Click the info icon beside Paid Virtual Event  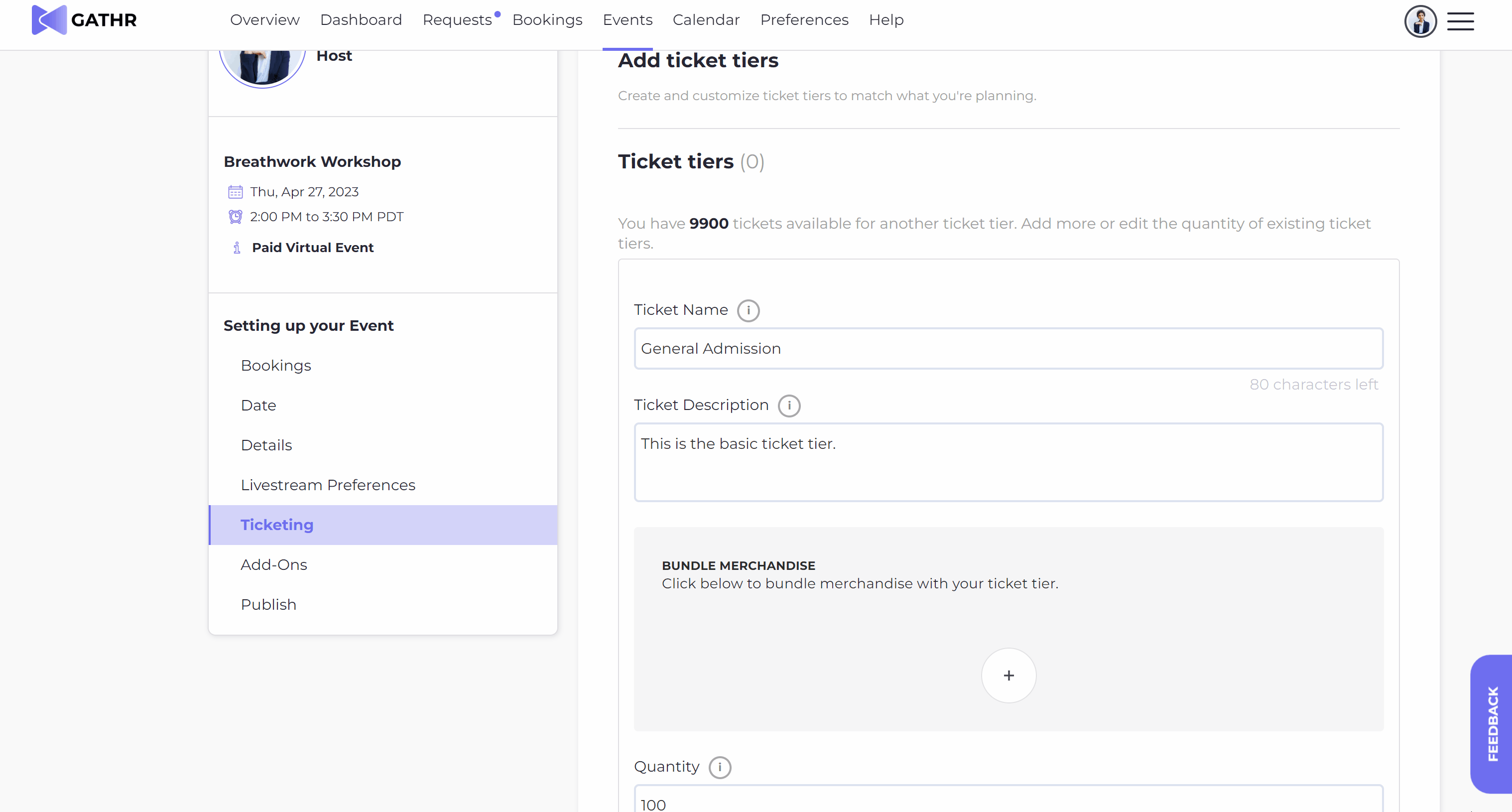click(237, 248)
